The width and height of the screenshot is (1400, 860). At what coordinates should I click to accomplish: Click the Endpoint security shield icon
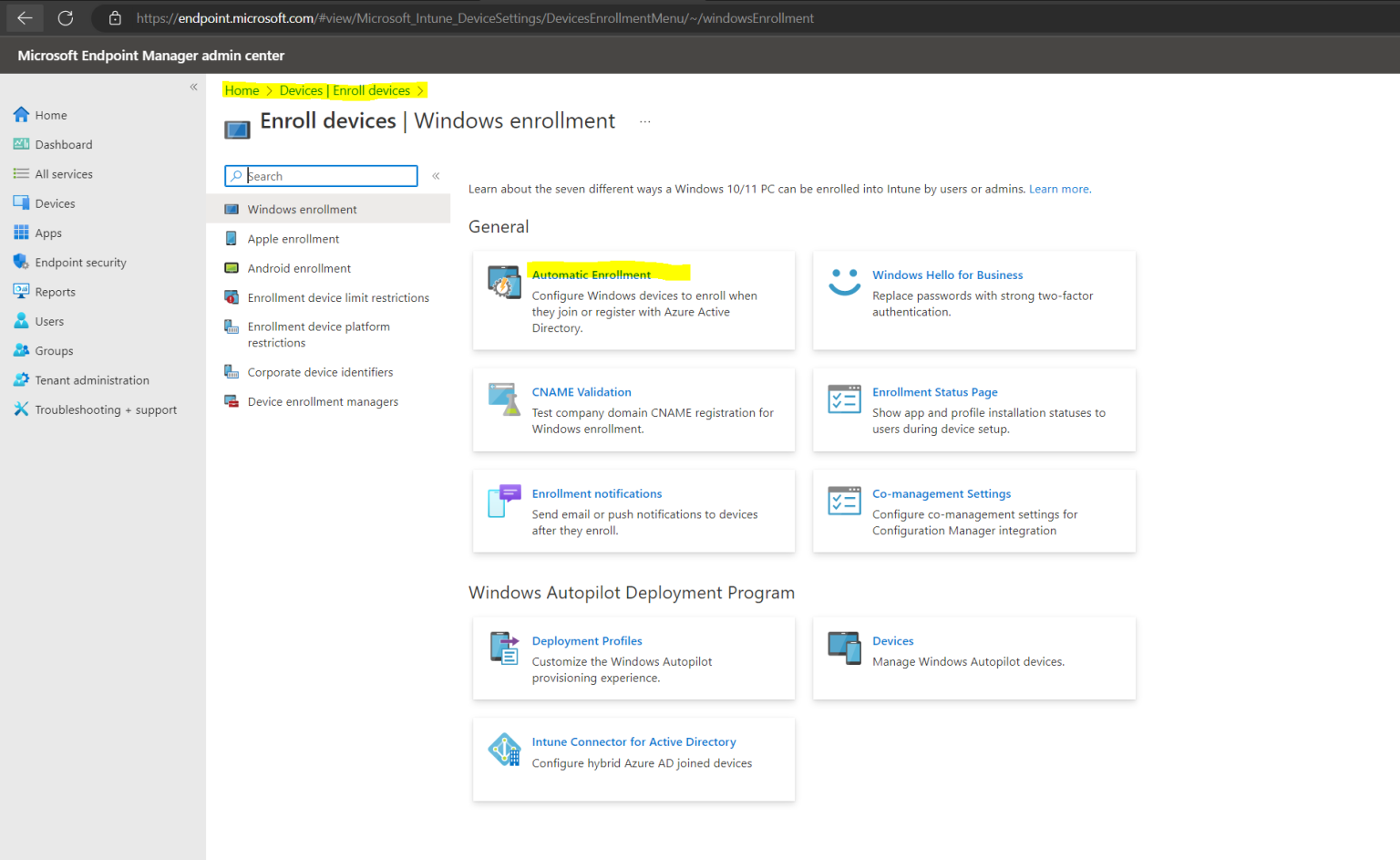21,262
